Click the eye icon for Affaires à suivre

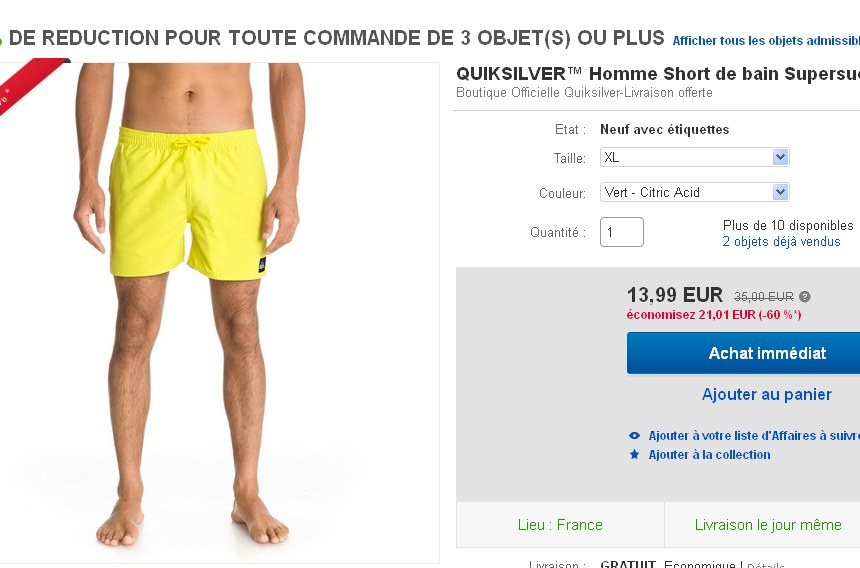634,436
